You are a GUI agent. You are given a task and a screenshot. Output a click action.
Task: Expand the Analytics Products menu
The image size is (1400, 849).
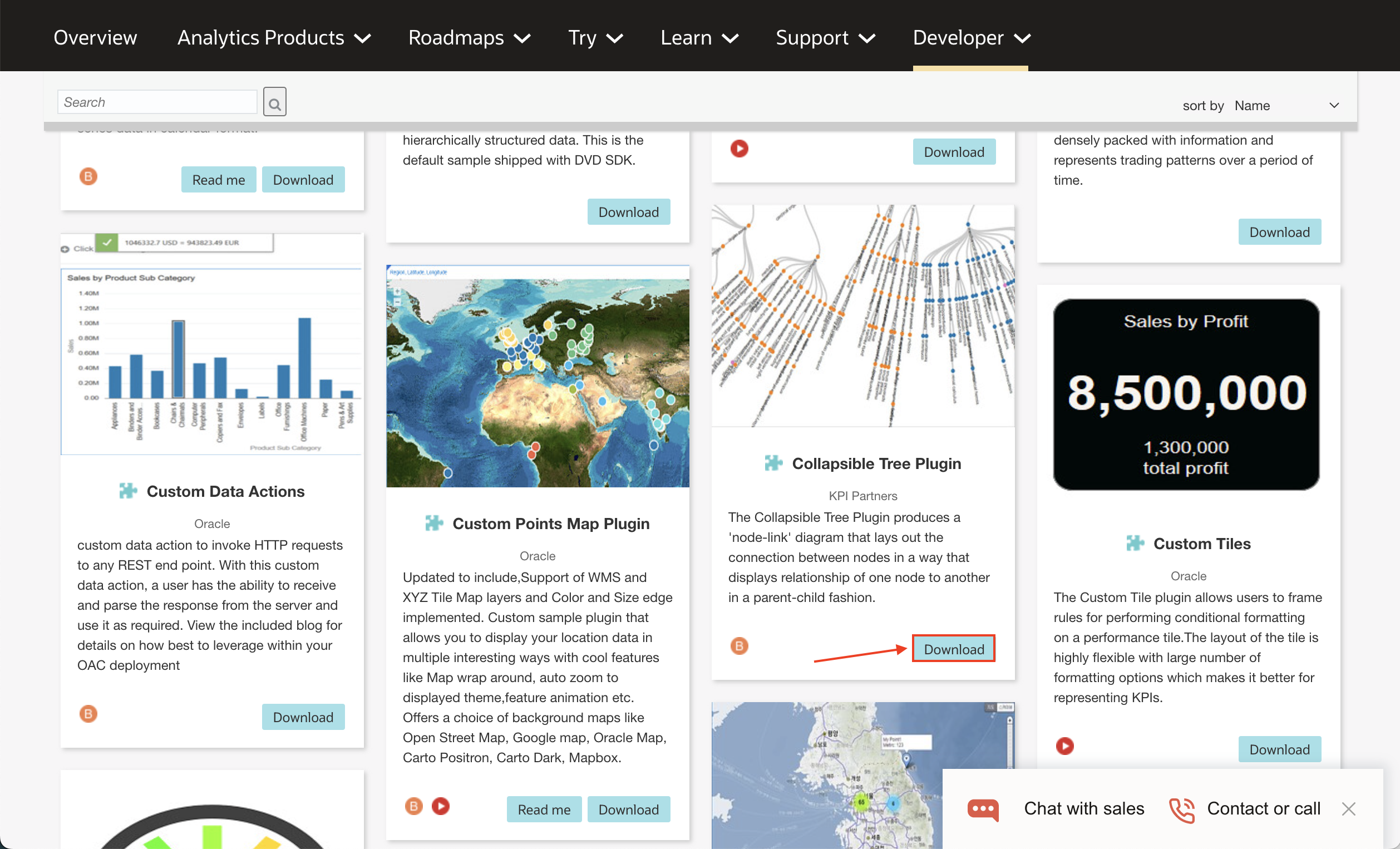click(274, 37)
